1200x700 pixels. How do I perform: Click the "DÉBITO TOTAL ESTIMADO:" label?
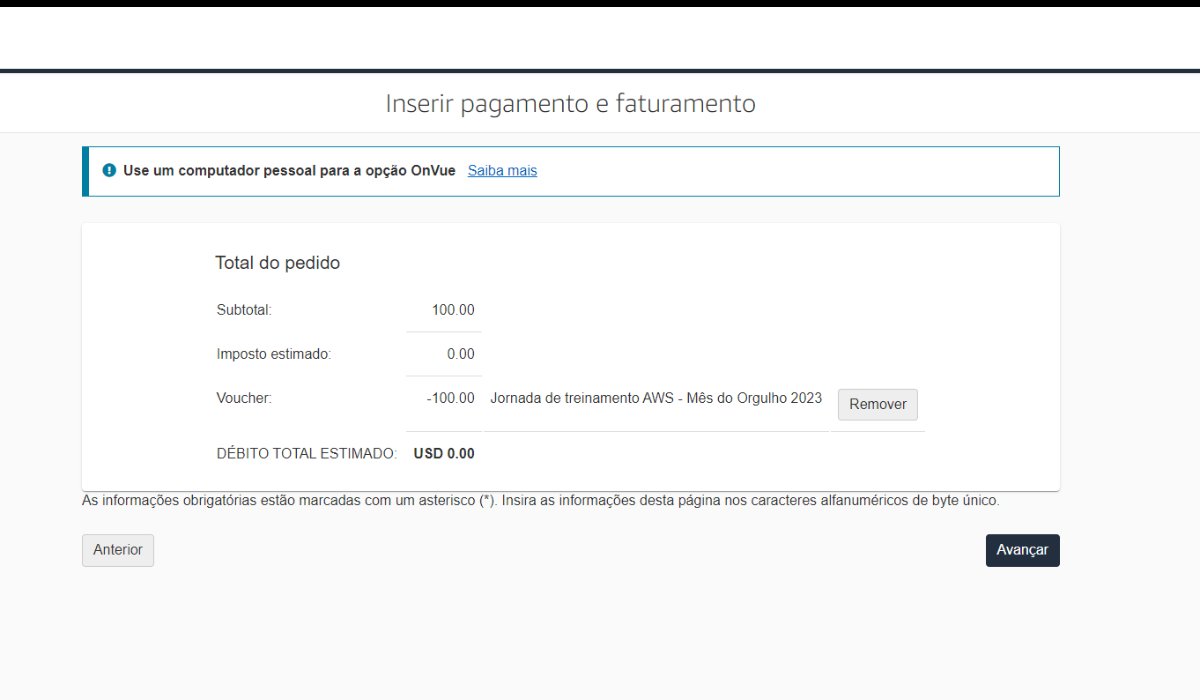[x=306, y=453]
